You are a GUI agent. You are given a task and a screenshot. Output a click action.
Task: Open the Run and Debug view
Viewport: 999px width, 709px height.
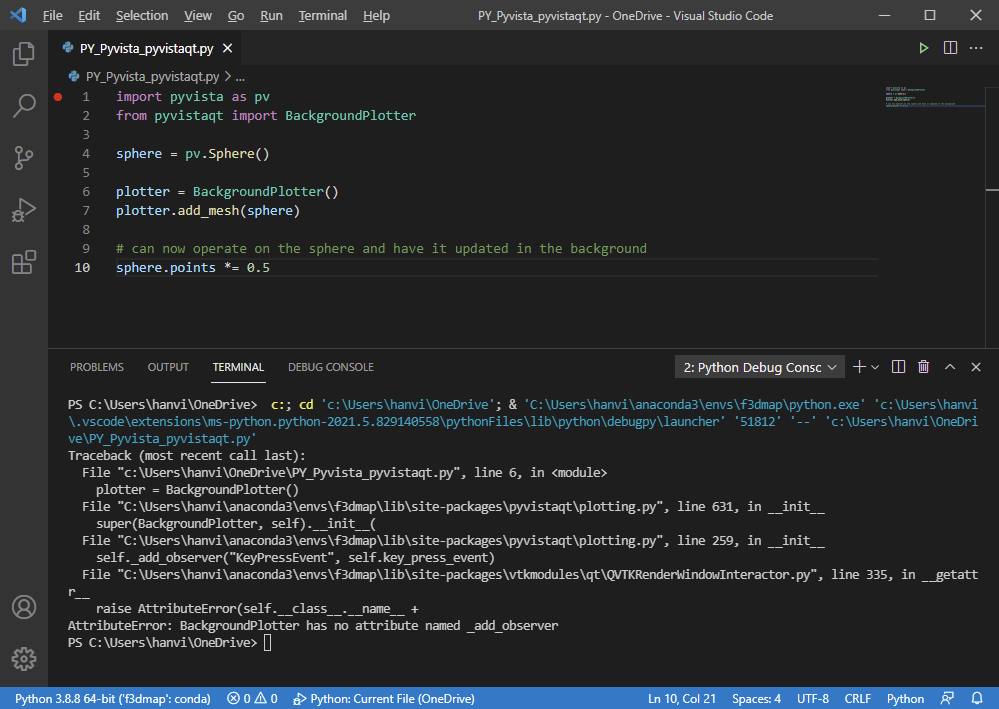coord(23,210)
